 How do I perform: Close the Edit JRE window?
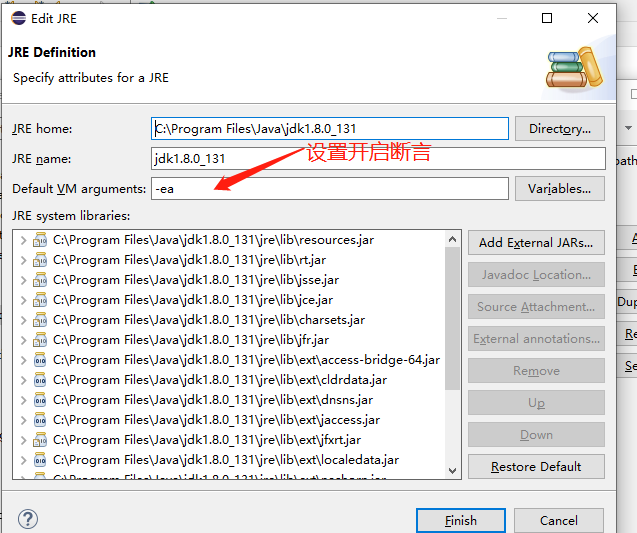pyautogui.click(x=593, y=18)
